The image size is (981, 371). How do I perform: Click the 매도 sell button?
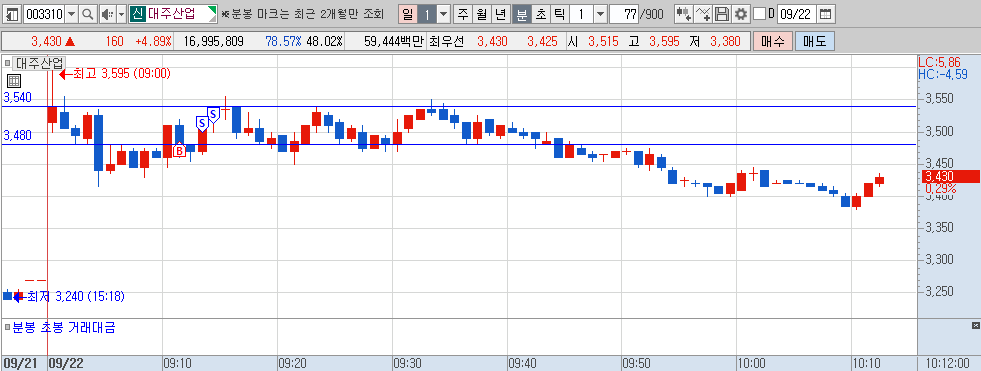(x=815, y=42)
